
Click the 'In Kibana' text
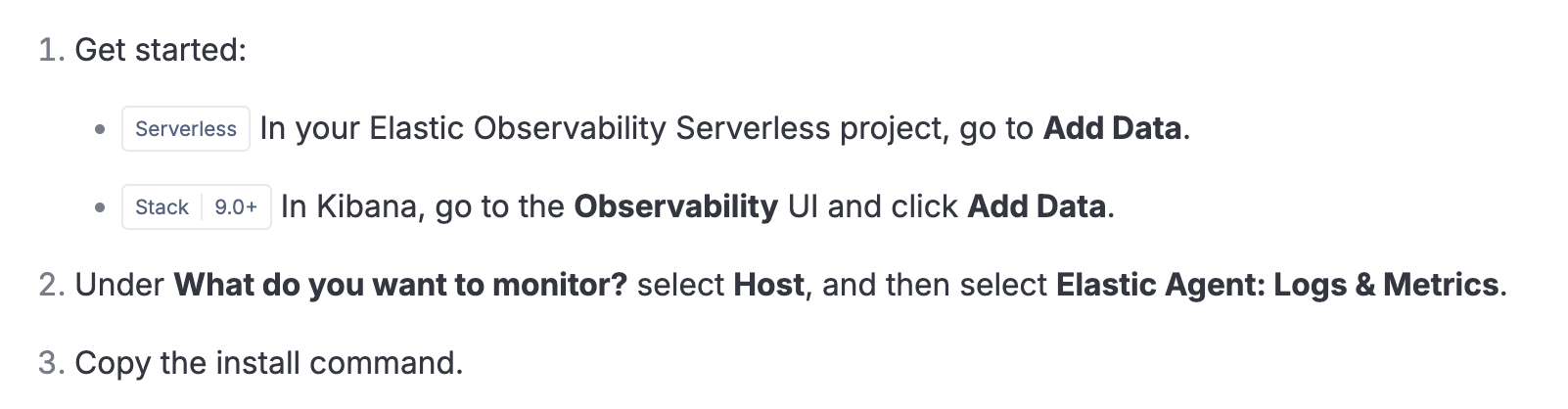[x=352, y=206]
